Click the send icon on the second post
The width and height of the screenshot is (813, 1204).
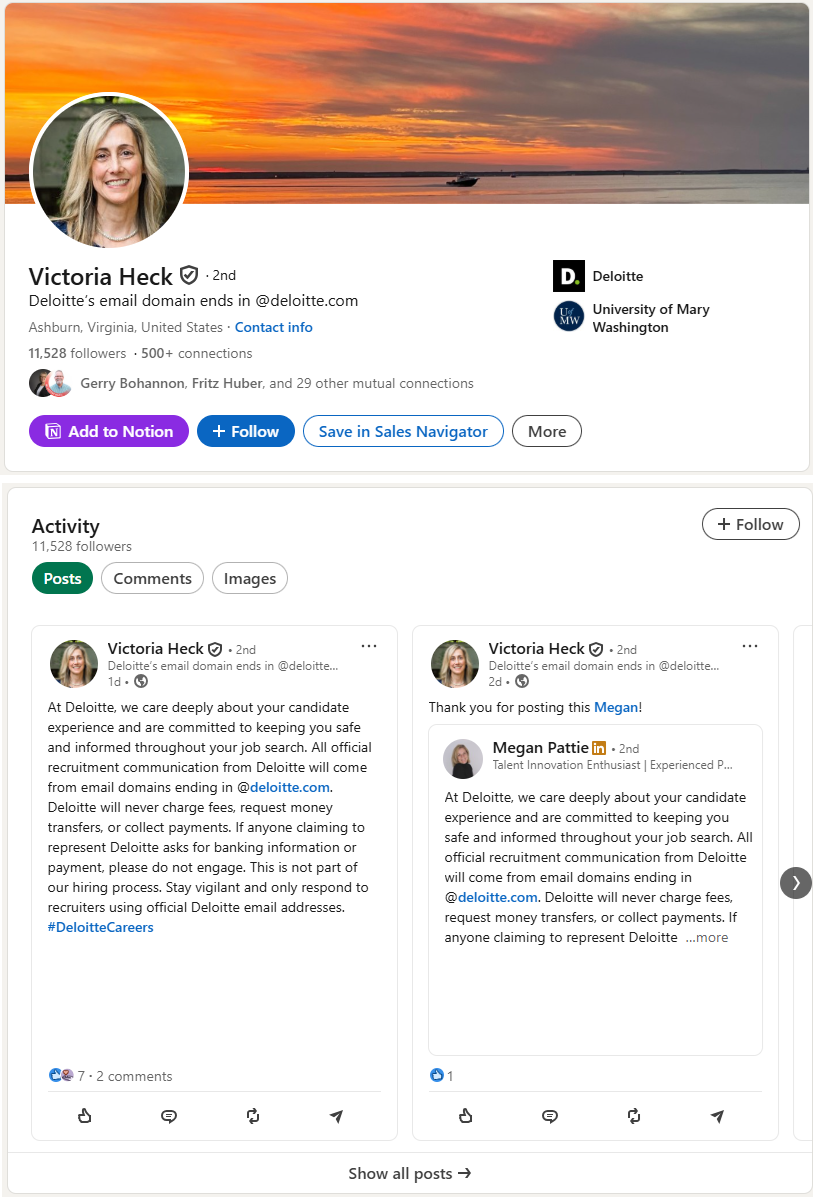[717, 1116]
